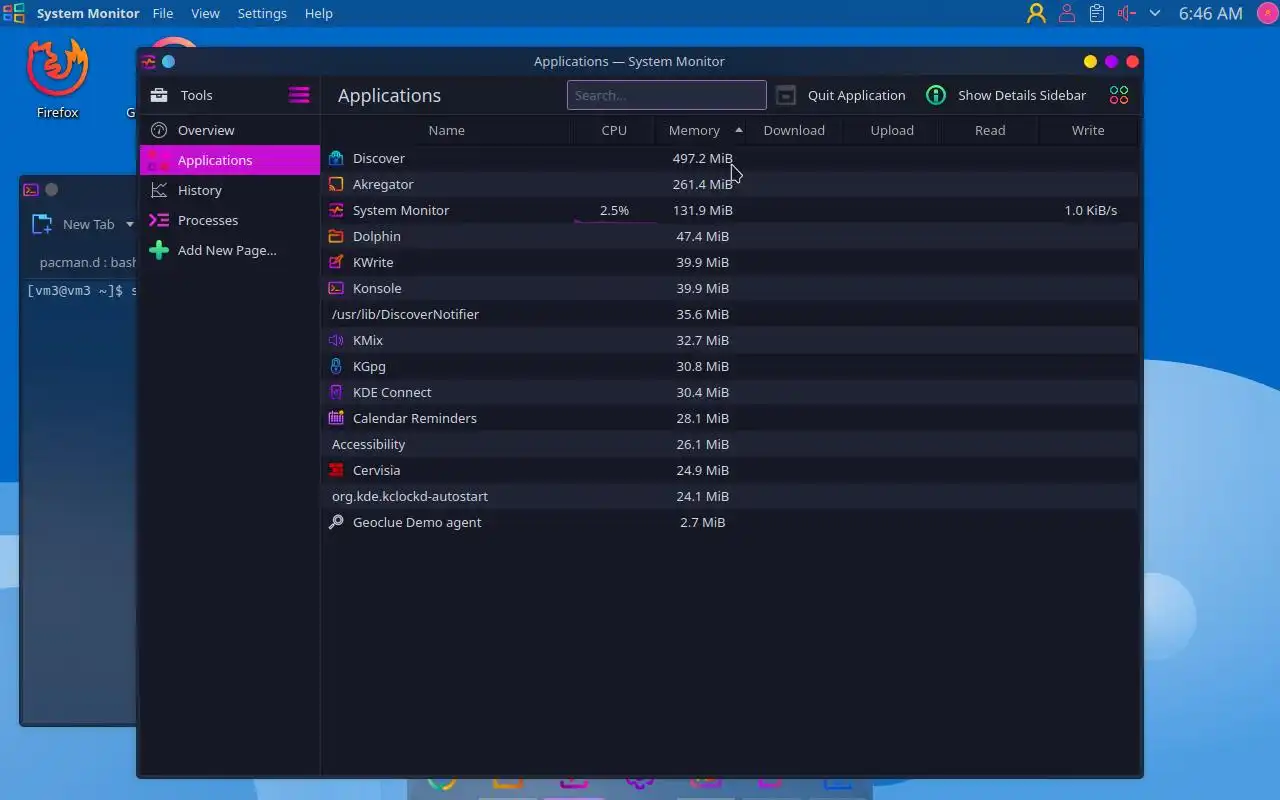This screenshot has height=800, width=1280.
Task: Switch to the Overview page
Action: 230,130
